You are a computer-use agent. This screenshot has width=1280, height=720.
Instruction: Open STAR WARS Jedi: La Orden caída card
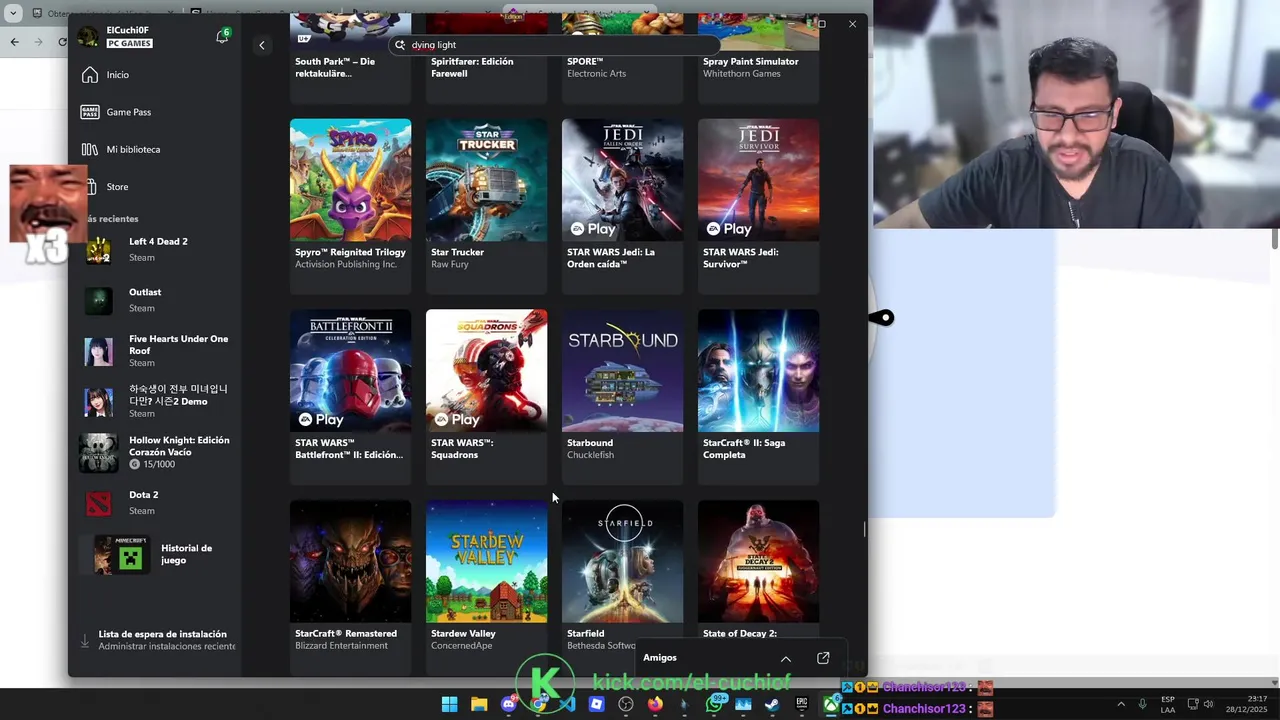pos(622,206)
